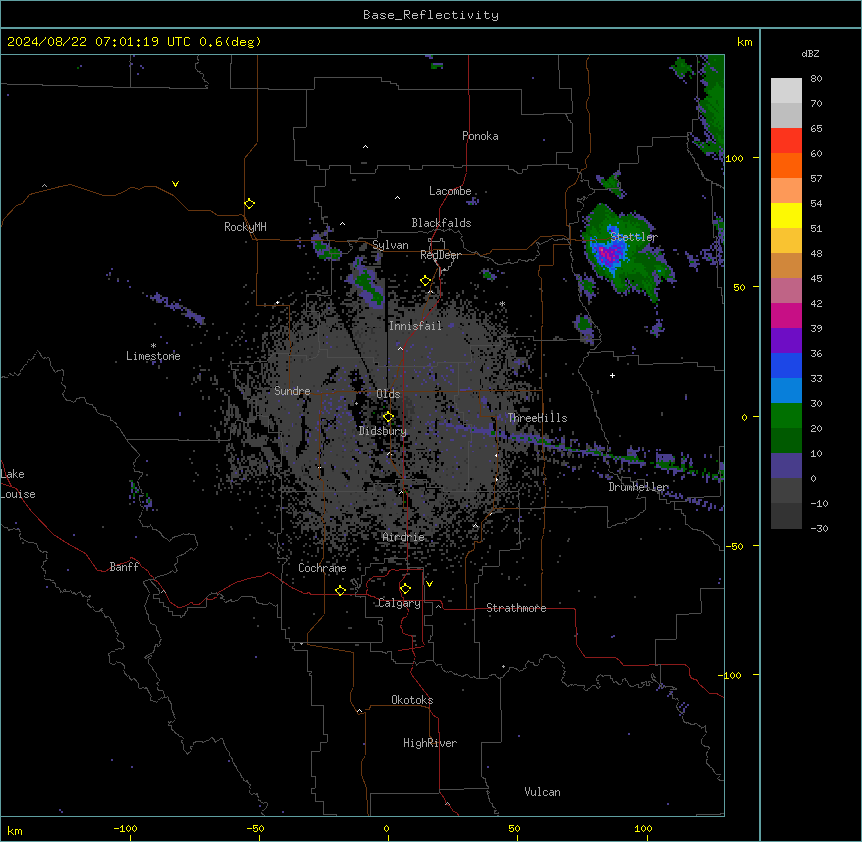Viewport: 862px width, 842px height.
Task: Click the yellow V marker northeast of Calgary
Action: tap(429, 584)
